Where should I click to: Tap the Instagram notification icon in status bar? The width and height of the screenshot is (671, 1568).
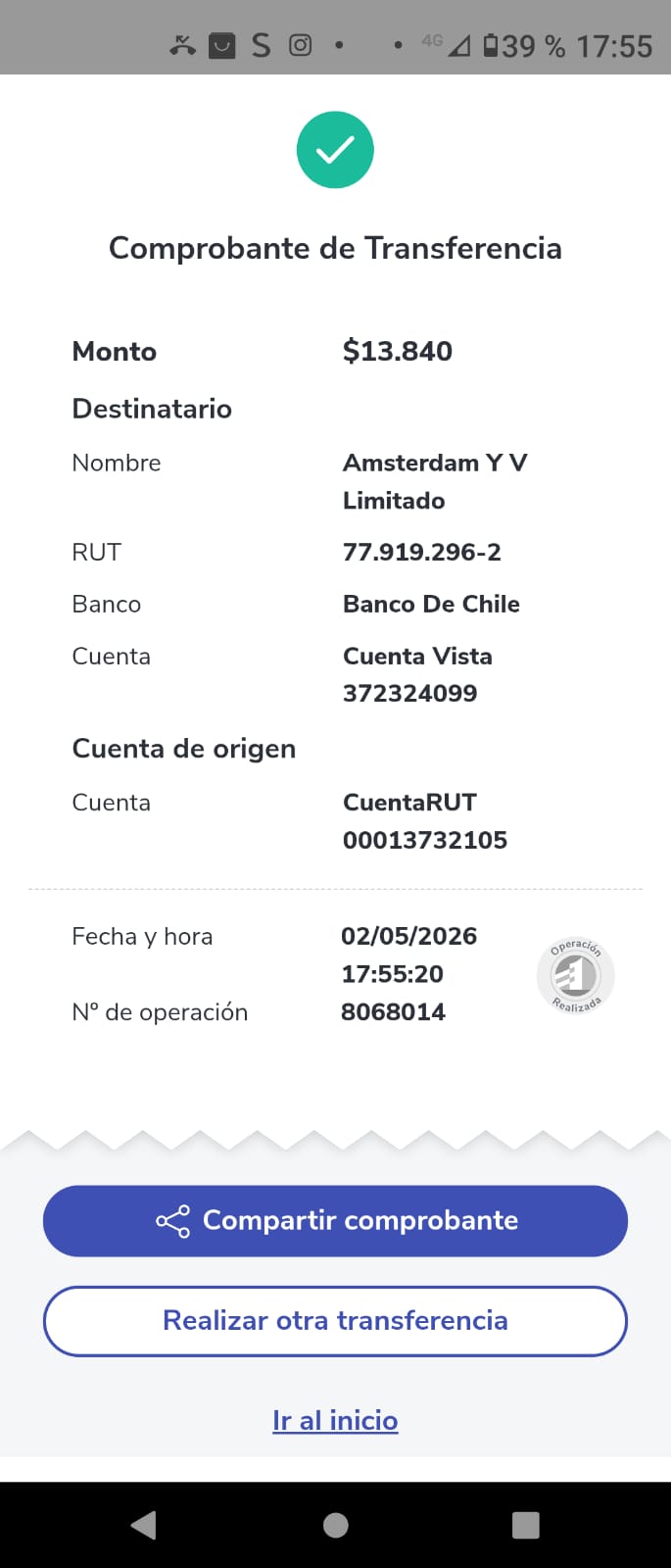301,45
